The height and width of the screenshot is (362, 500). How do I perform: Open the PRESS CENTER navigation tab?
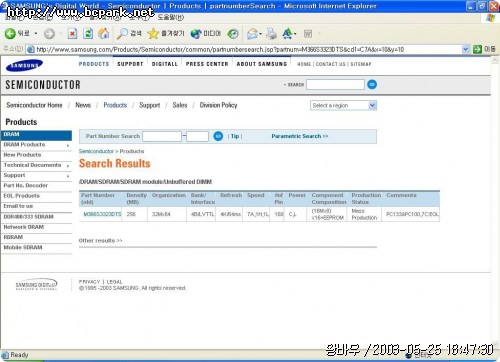pos(207,64)
